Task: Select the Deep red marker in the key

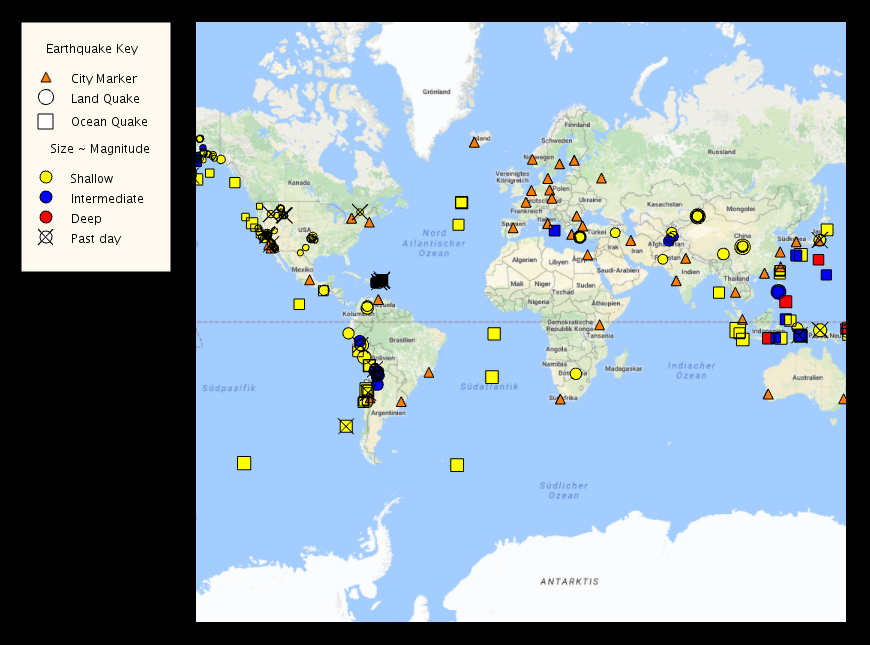Action: (44, 218)
